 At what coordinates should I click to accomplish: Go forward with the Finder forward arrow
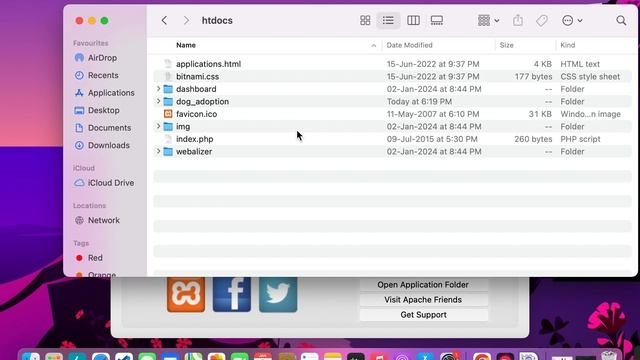click(186, 20)
